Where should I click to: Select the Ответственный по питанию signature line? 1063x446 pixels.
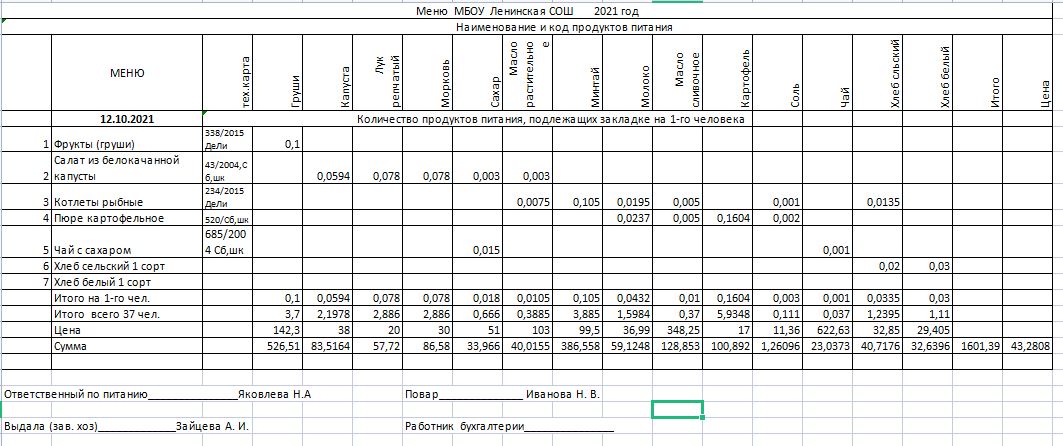coord(157,395)
